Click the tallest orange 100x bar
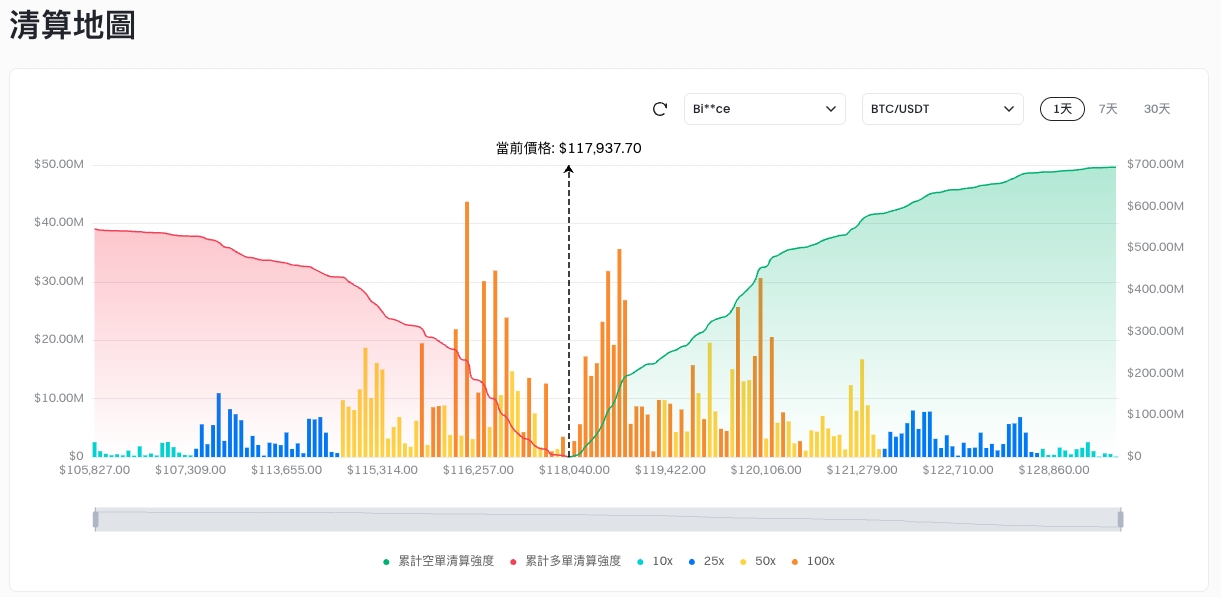The height and width of the screenshot is (597, 1221). point(467,330)
